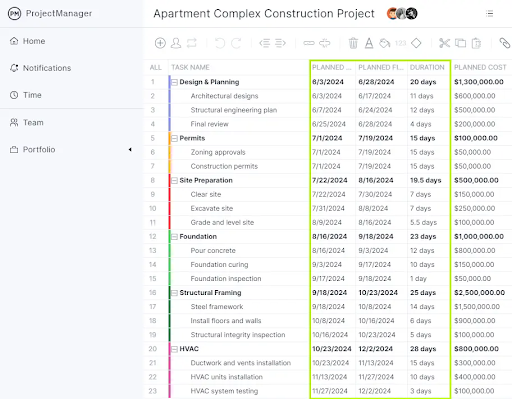
Task: Click the first PLANNED start column header
Action: (332, 67)
